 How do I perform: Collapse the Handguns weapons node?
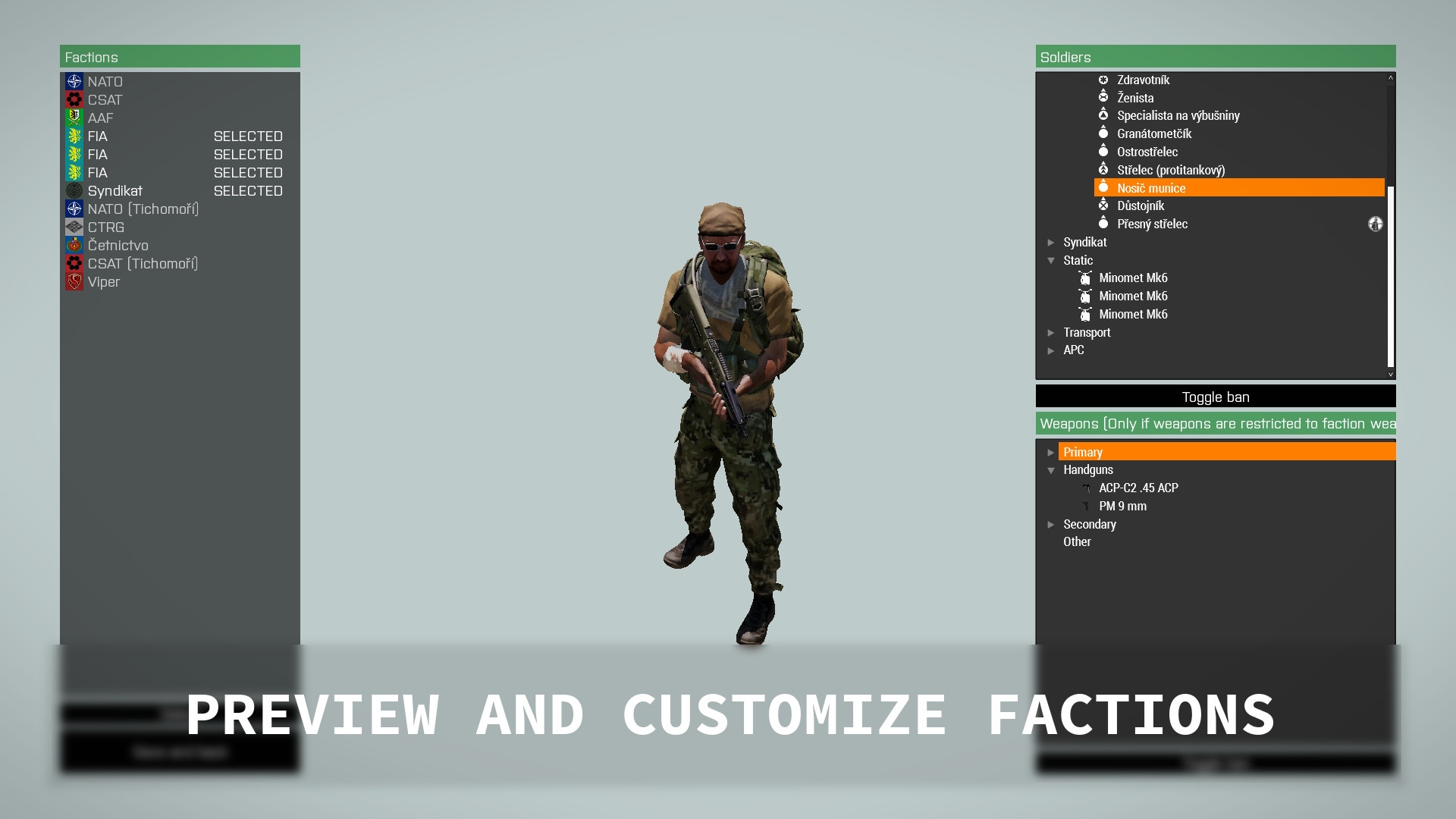(1051, 470)
